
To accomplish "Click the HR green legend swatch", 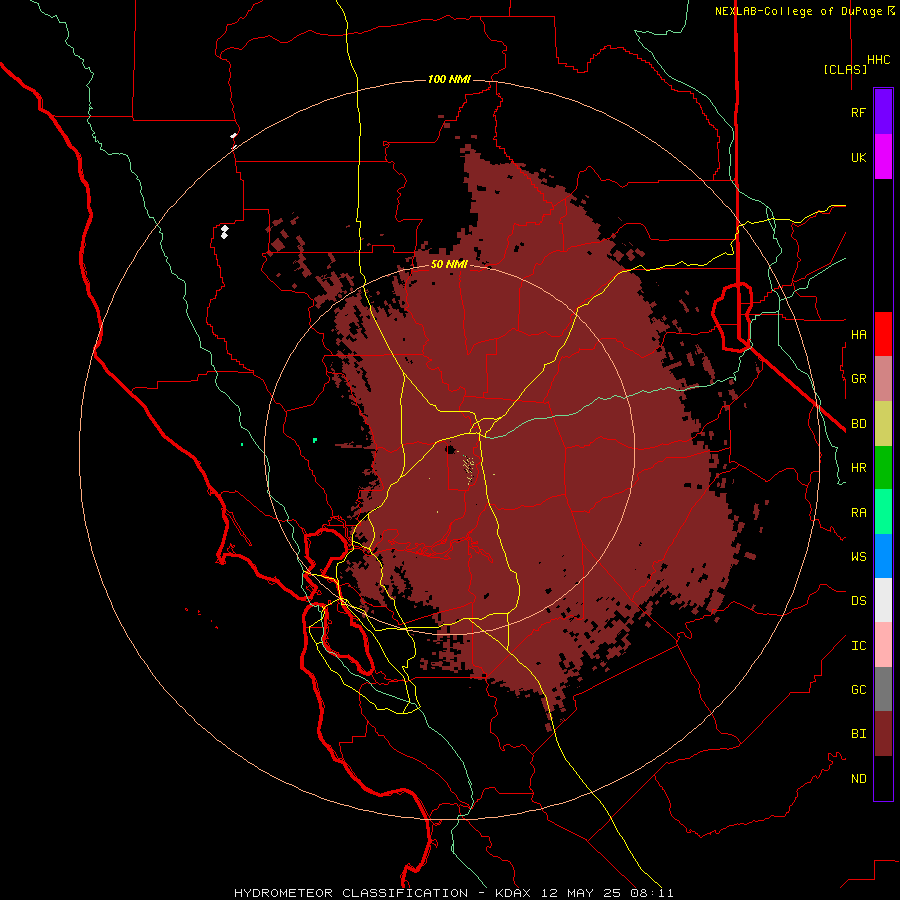I will (883, 468).
